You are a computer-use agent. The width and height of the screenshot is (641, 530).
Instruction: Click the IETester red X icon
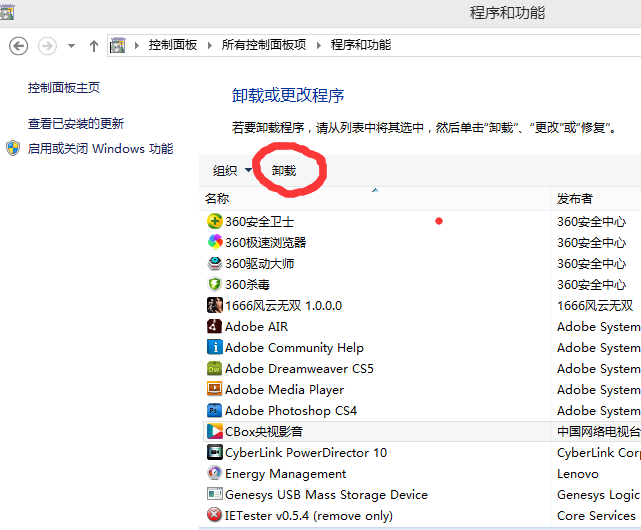215,515
